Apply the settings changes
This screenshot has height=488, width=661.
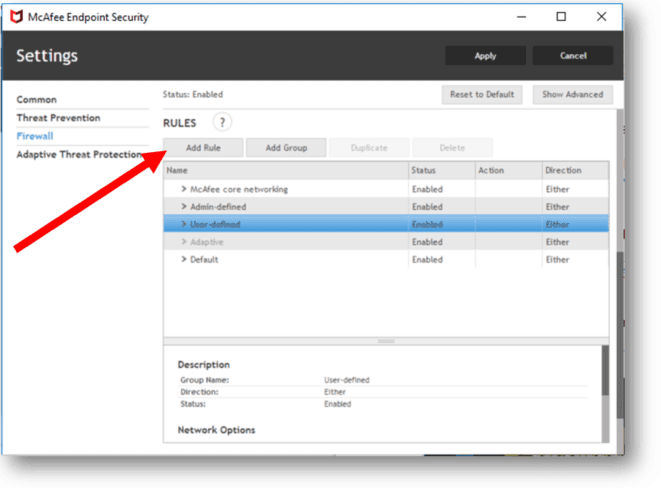click(485, 56)
